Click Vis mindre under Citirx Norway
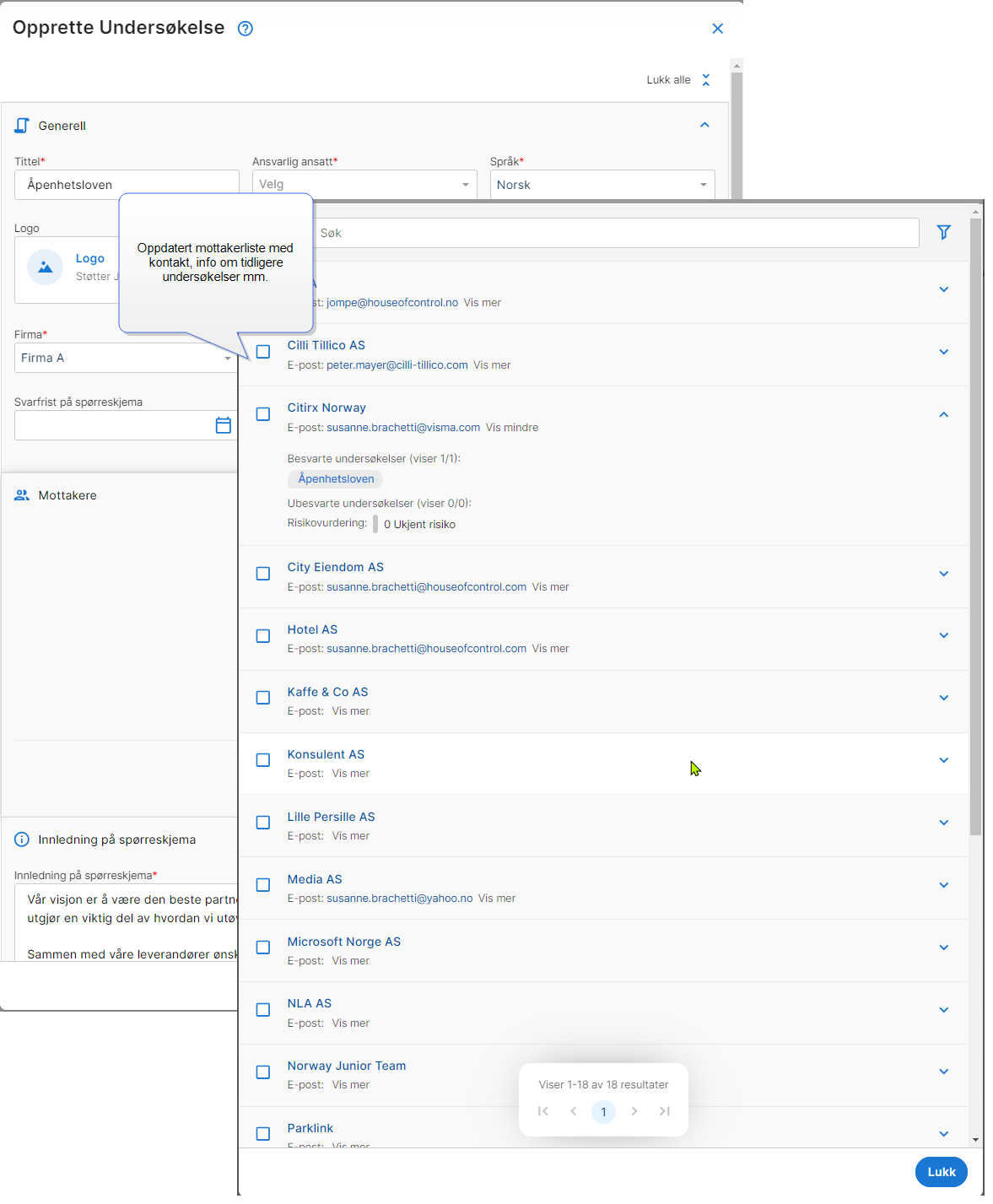 [512, 428]
